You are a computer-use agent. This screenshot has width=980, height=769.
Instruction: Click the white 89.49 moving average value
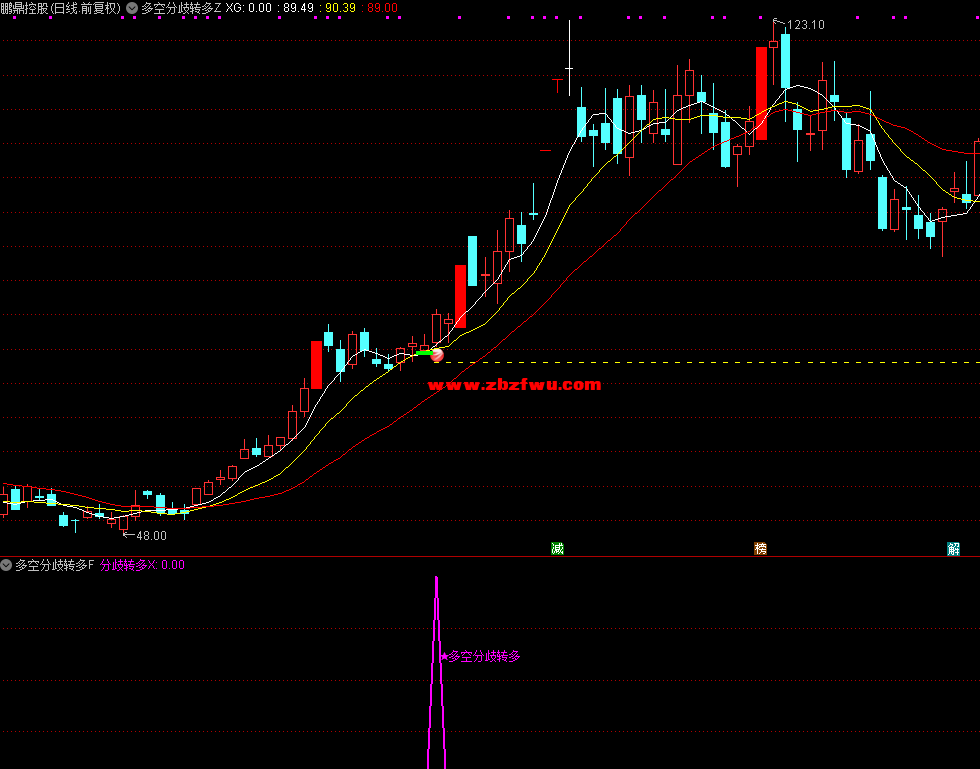(298, 8)
